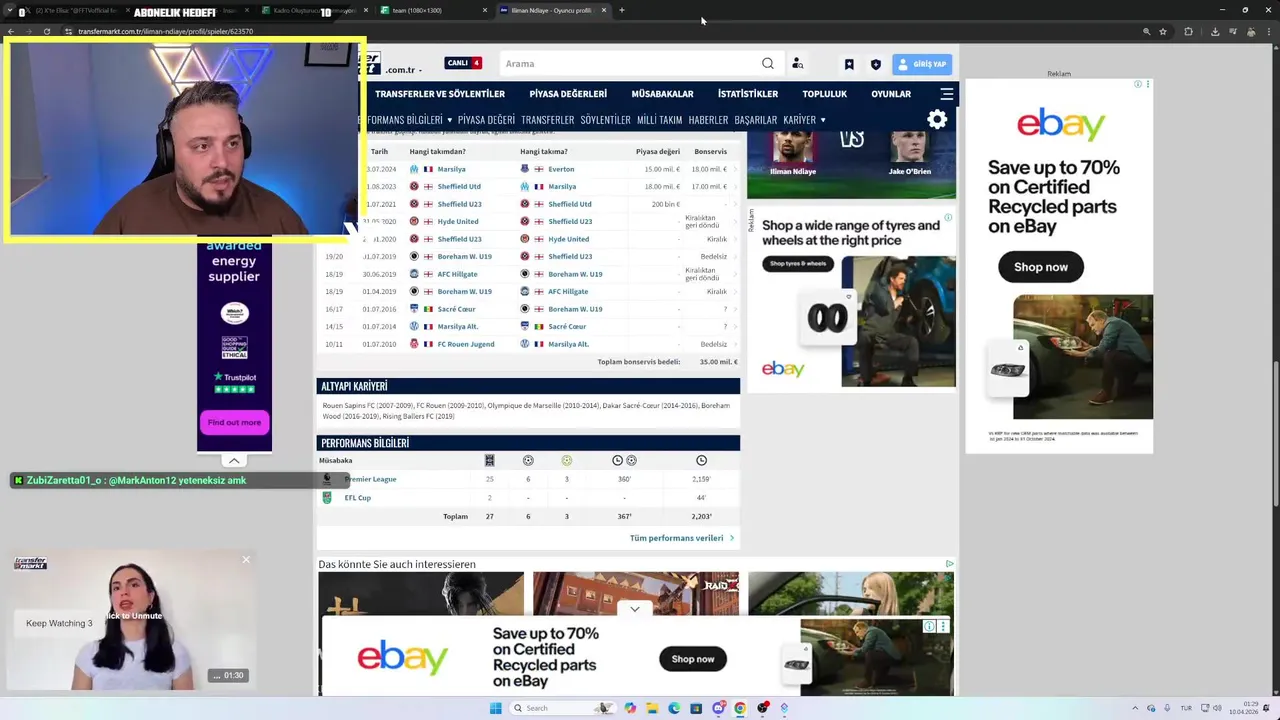
Task: Click the search magnifier icon in Arama box
Action: tap(768, 63)
